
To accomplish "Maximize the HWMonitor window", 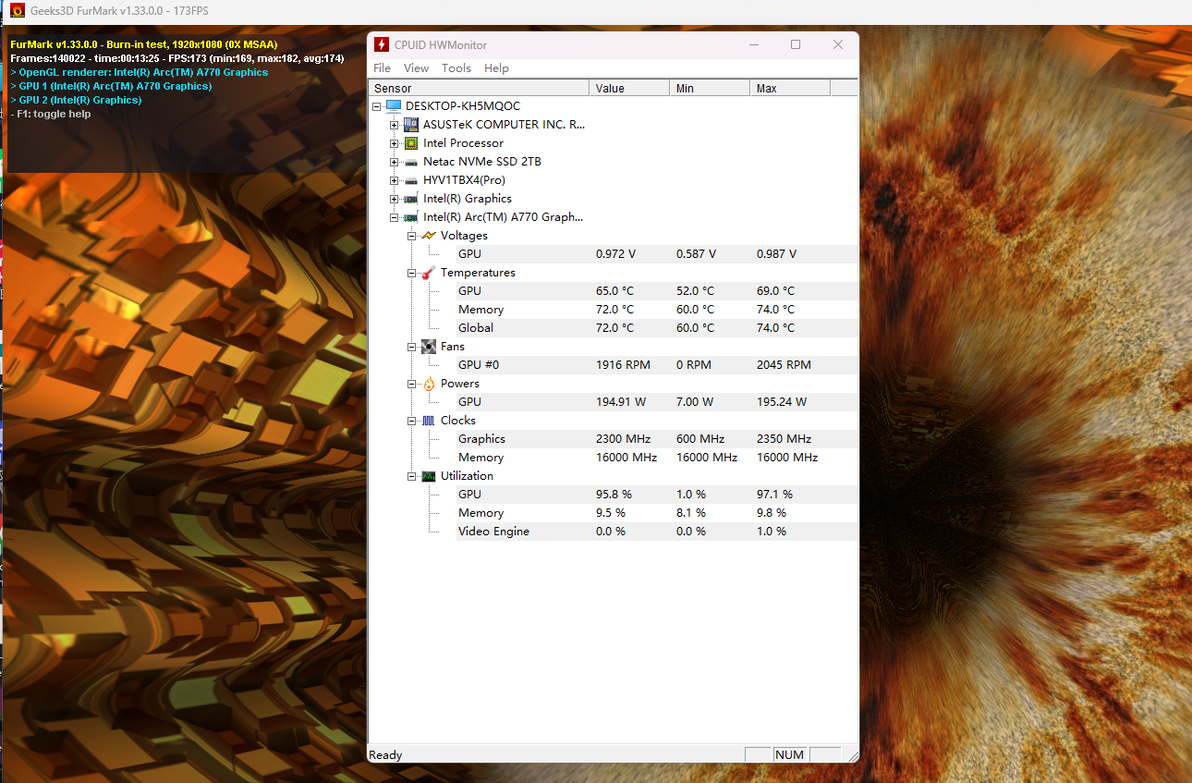I will pyautogui.click(x=795, y=45).
